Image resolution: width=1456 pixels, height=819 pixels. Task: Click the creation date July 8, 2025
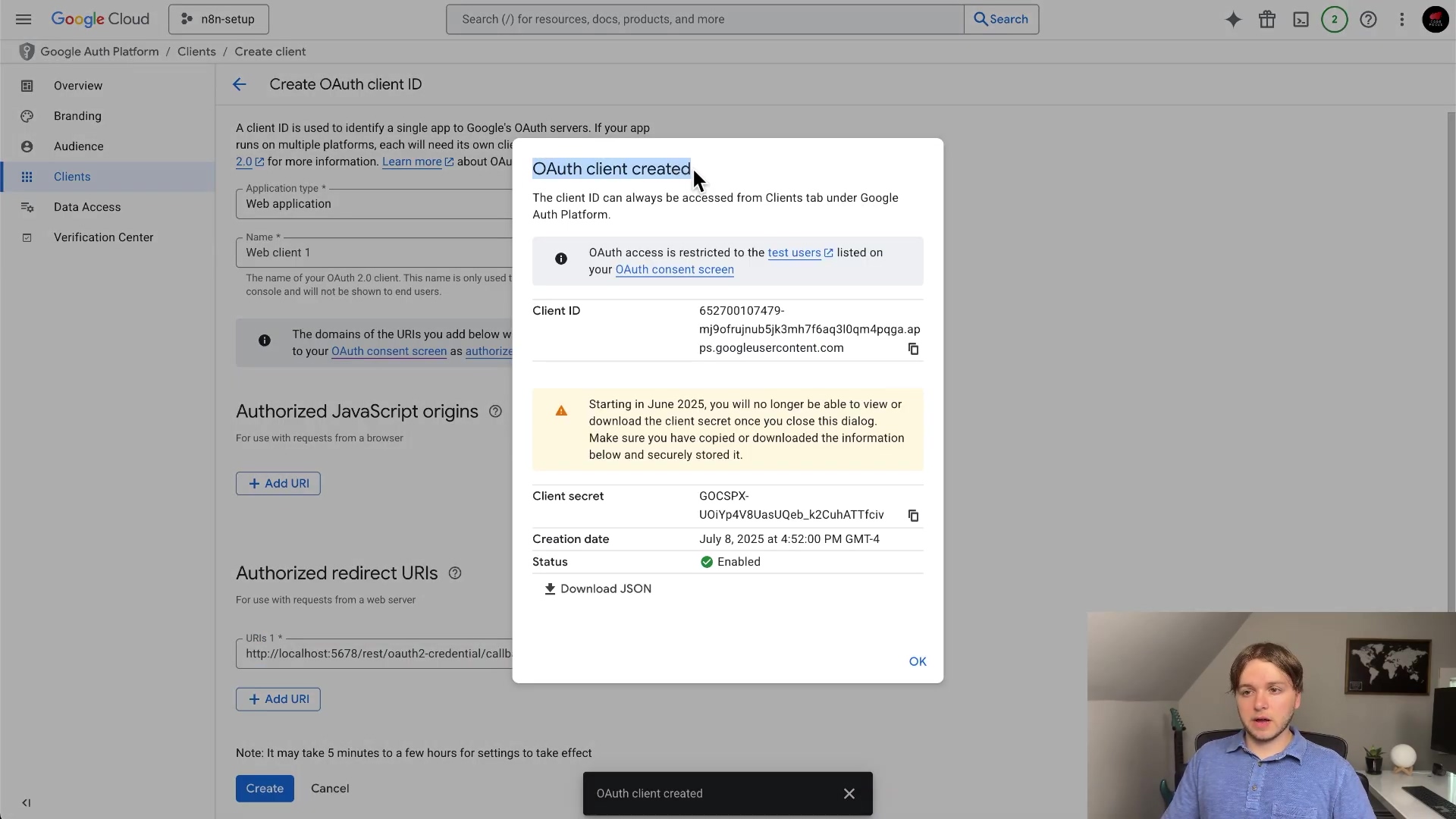(789, 539)
